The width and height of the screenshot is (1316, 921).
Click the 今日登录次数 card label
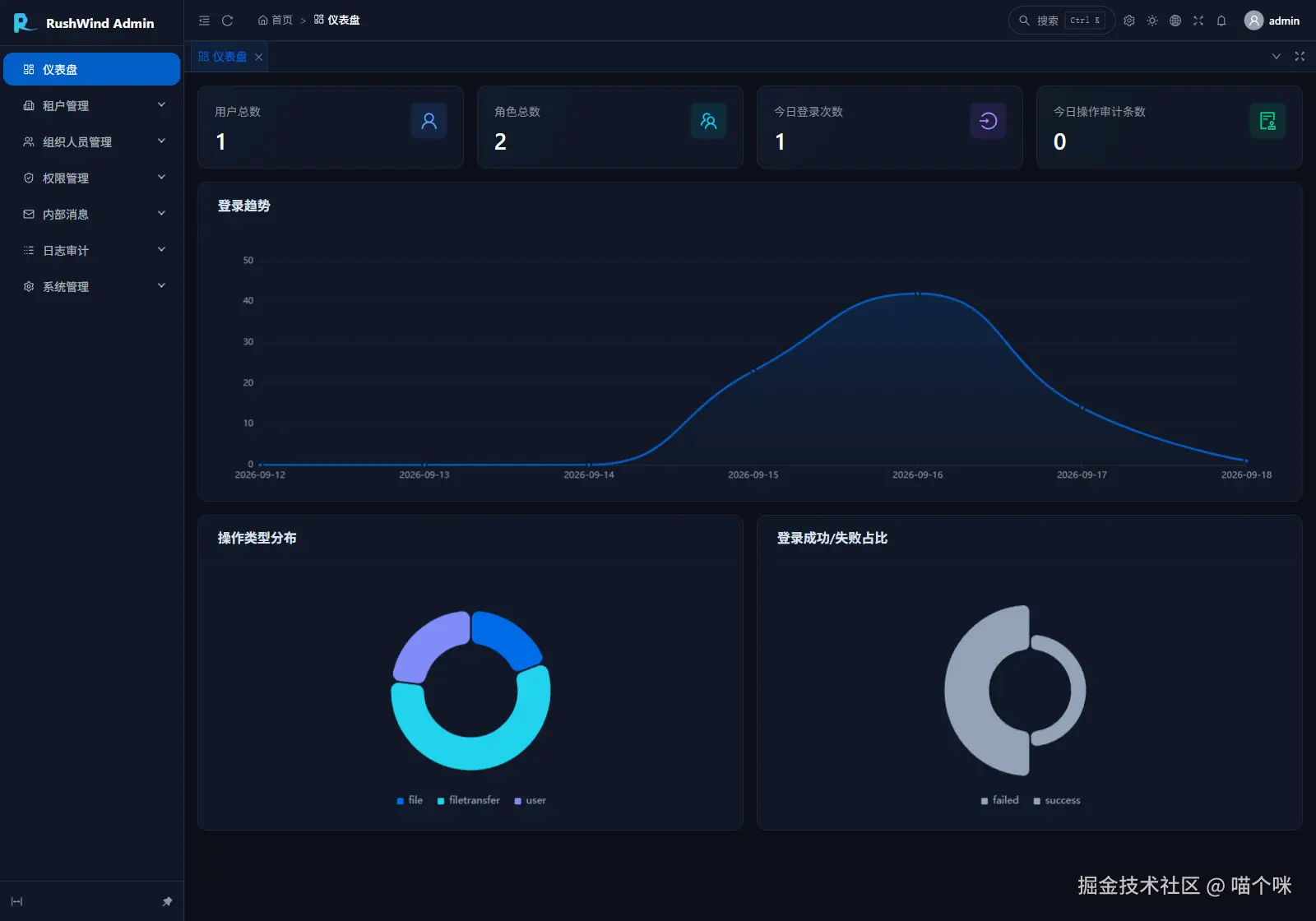(x=809, y=112)
